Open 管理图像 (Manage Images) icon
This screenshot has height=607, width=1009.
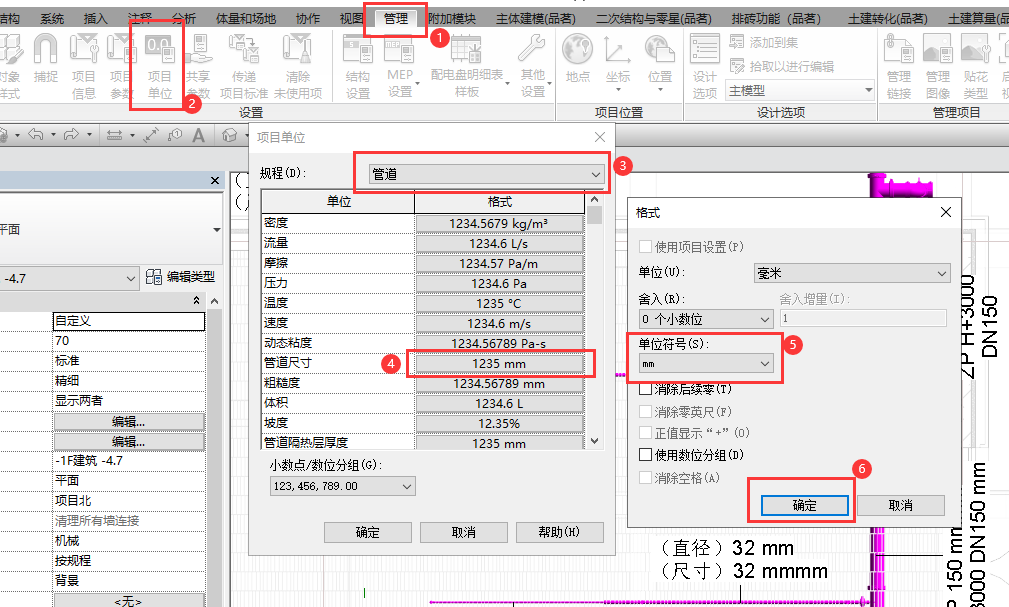pyautogui.click(x=938, y=49)
